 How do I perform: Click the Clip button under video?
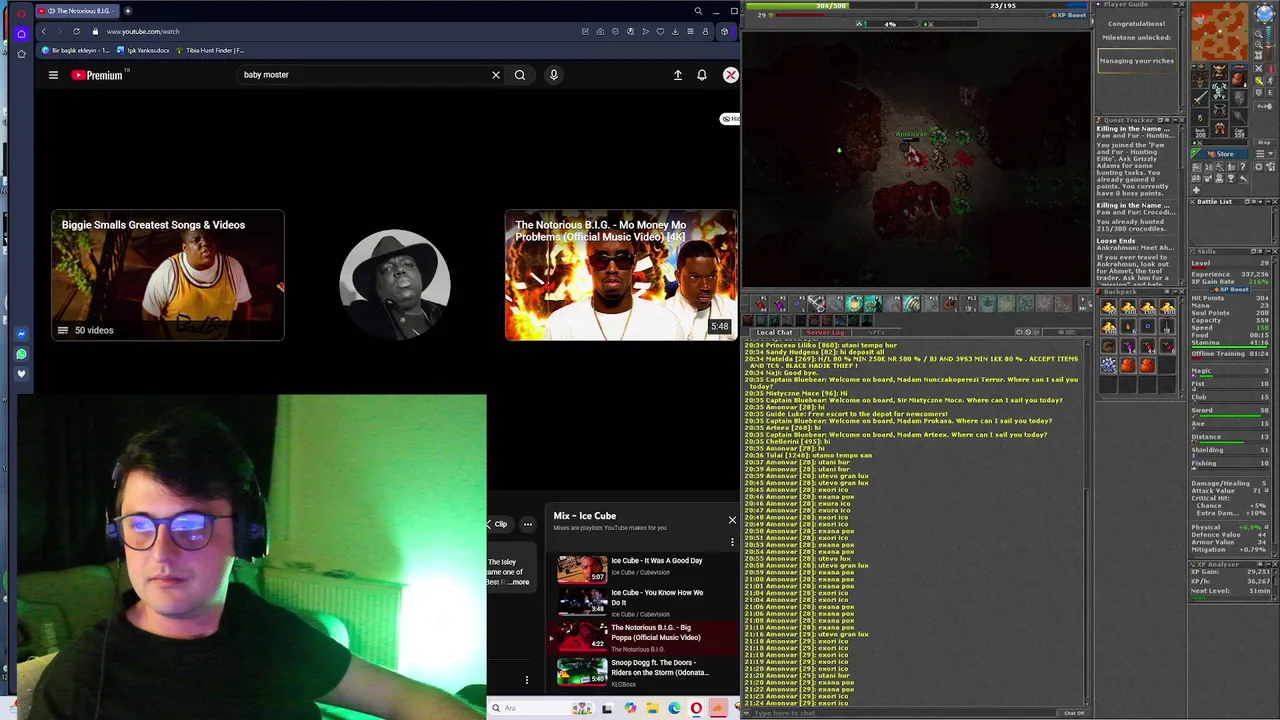click(497, 524)
